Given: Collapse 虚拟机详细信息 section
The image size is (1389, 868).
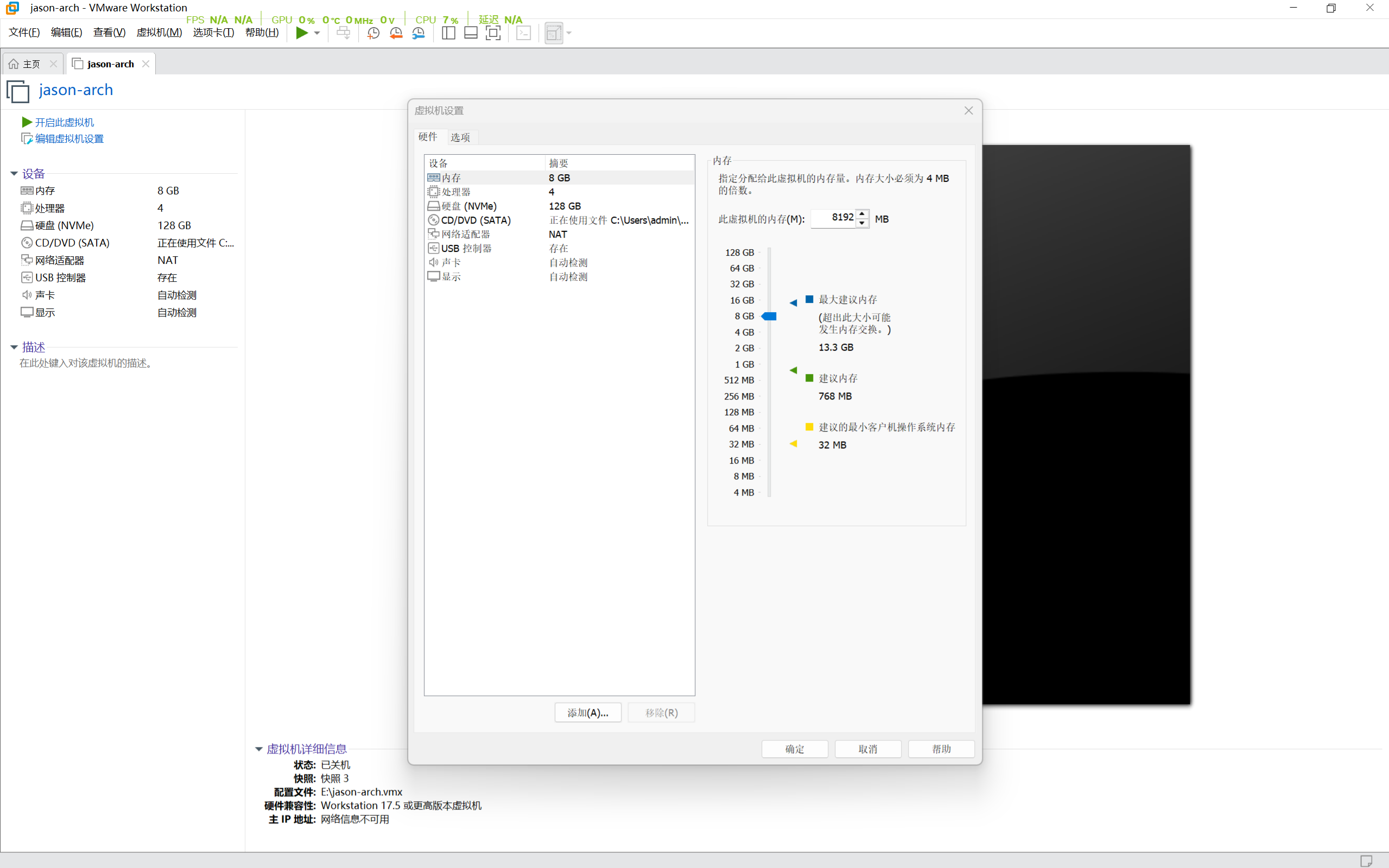Looking at the screenshot, I should point(259,749).
